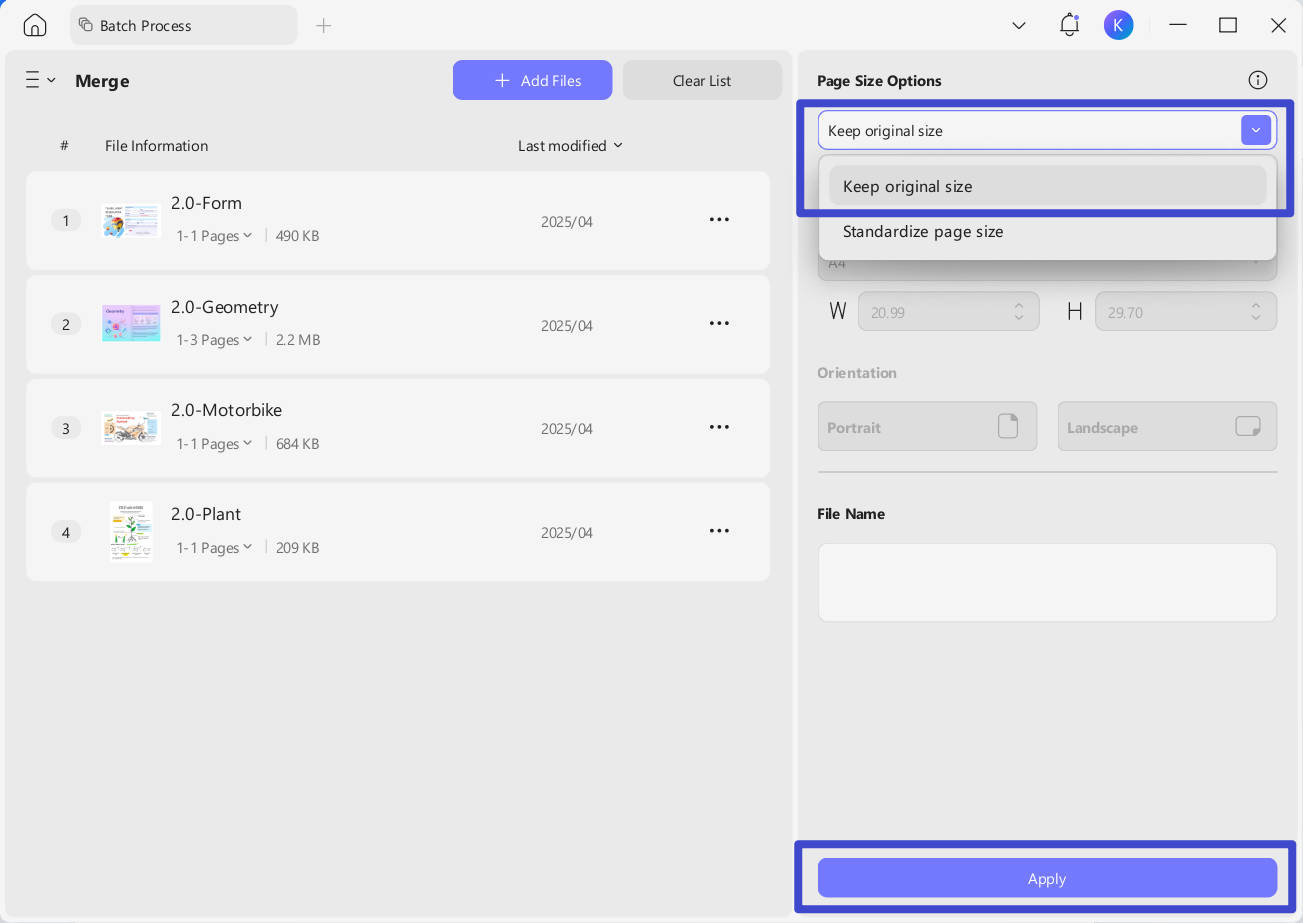This screenshot has height=923, width=1303.
Task: Choose Standardize page size option
Action: click(x=923, y=231)
